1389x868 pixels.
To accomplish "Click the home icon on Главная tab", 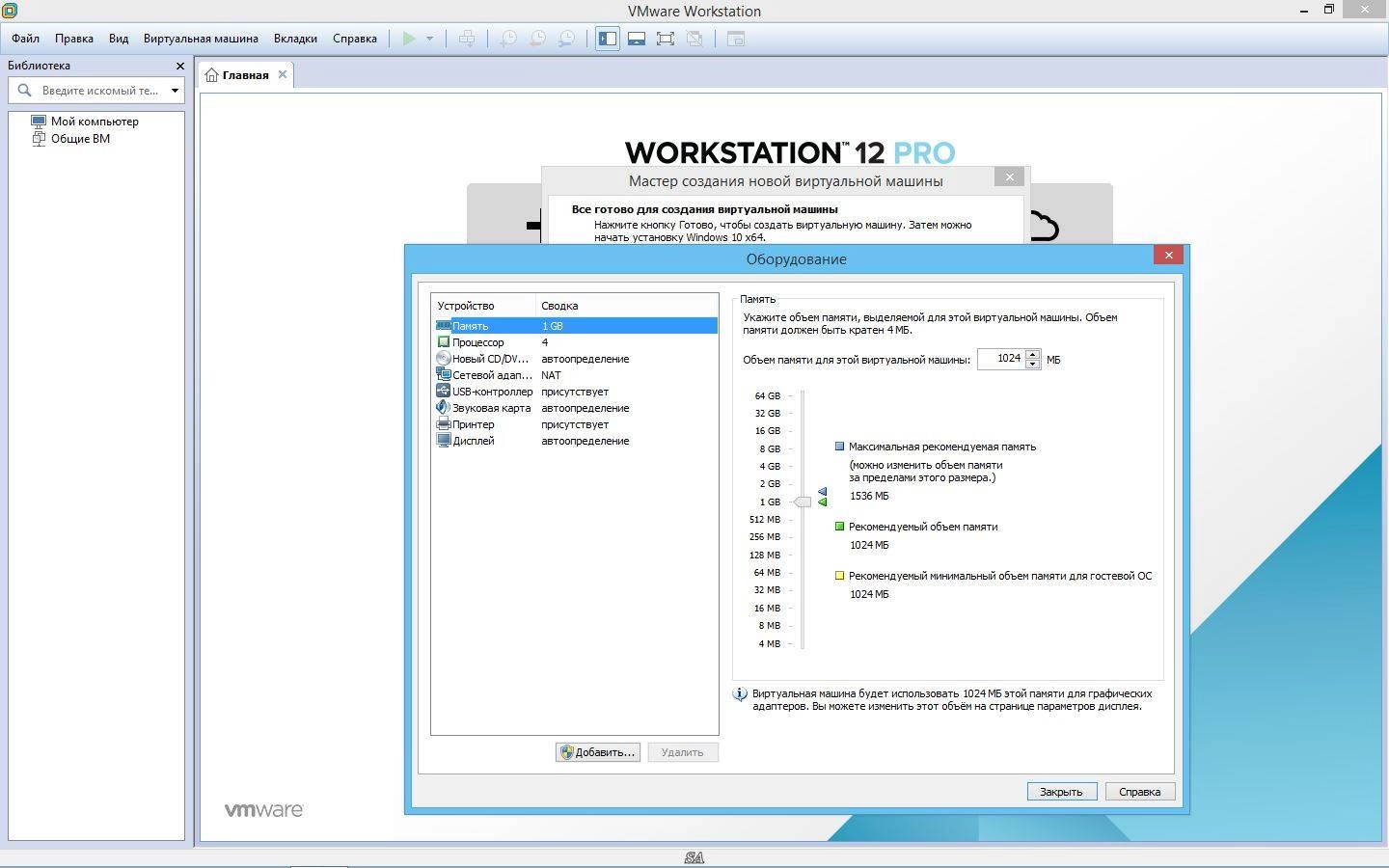I will [211, 75].
